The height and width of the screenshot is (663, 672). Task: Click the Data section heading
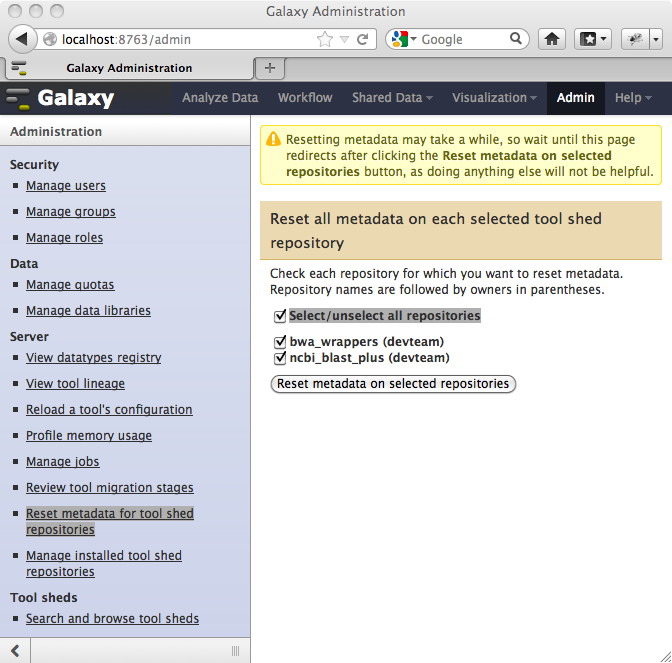point(24,264)
